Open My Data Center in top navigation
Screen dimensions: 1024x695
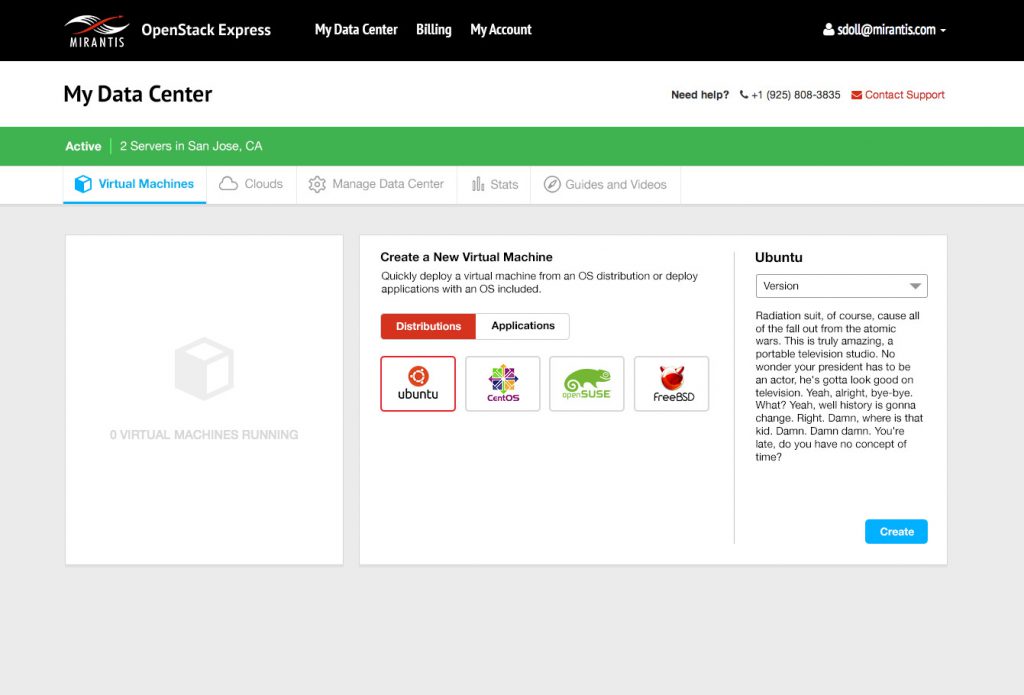pyautogui.click(x=356, y=29)
